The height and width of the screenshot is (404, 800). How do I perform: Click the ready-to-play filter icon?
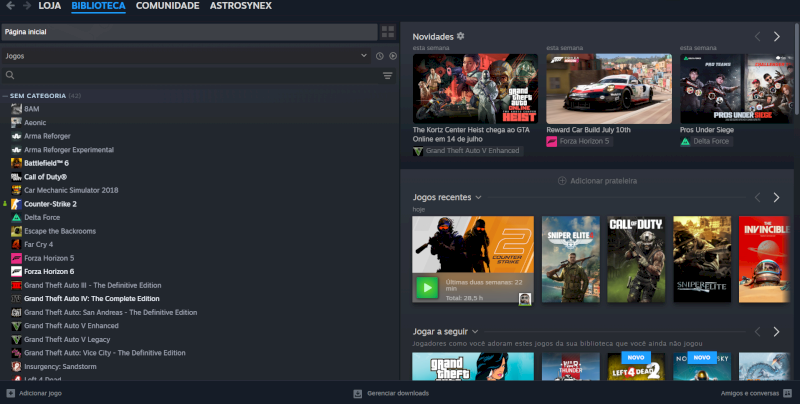tap(393, 56)
